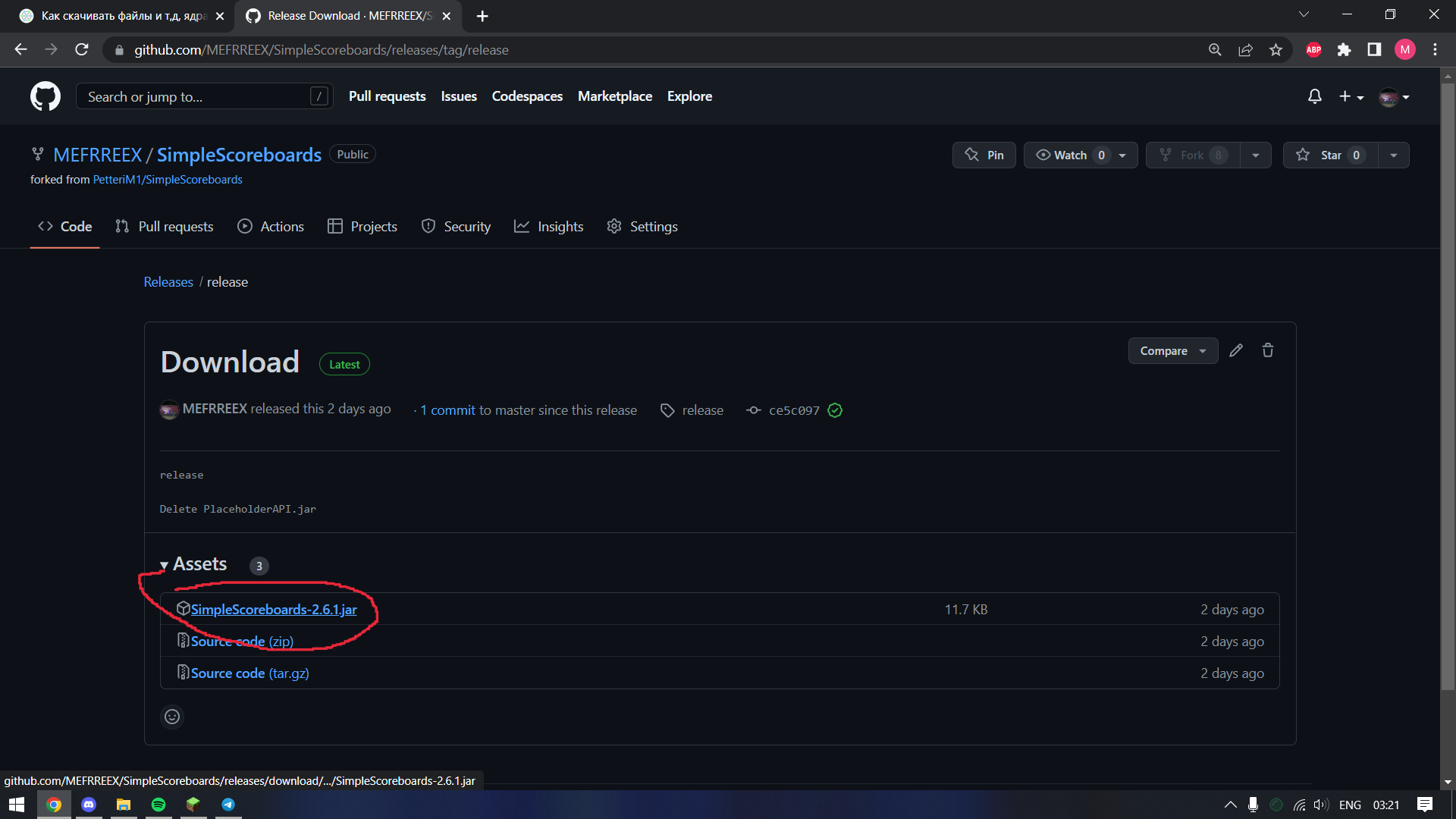This screenshot has width=1456, height=819.
Task: Collapse the Assets section triangle
Action: point(164,566)
